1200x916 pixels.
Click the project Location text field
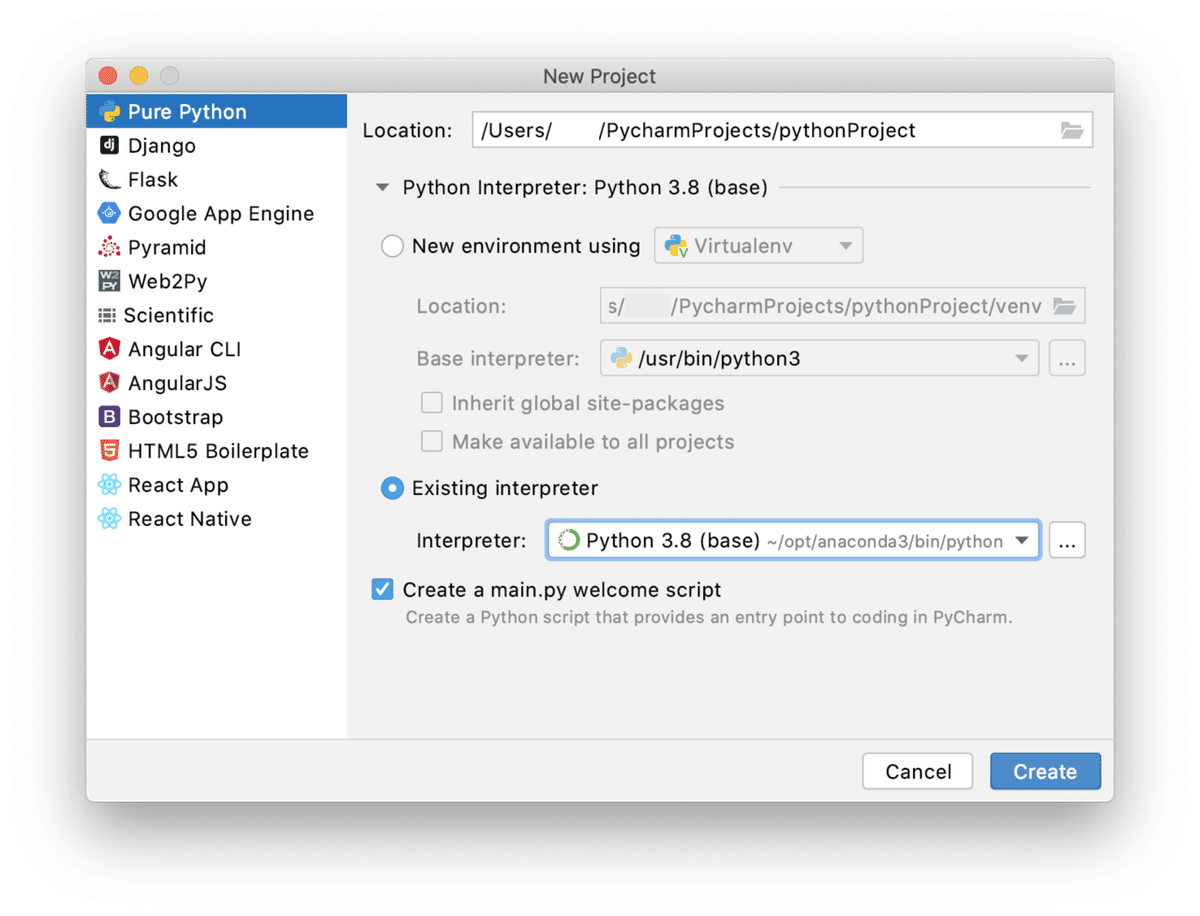click(760, 131)
